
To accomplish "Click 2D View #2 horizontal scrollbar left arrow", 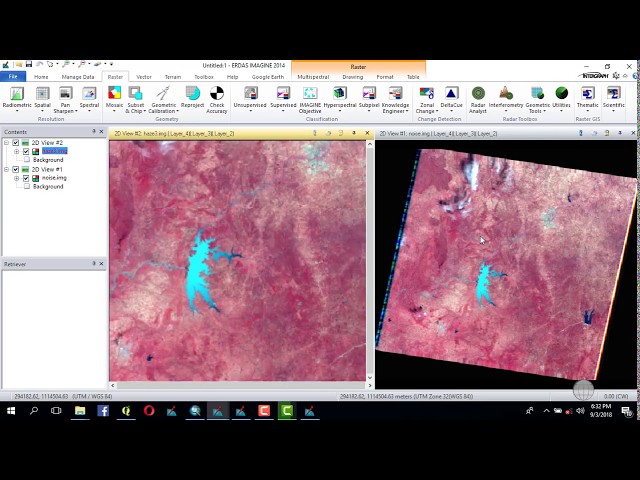I will click(113, 385).
